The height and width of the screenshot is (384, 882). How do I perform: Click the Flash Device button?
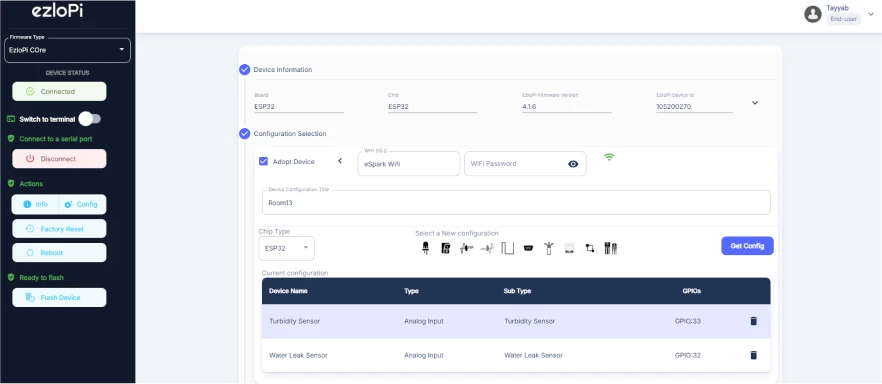click(59, 297)
